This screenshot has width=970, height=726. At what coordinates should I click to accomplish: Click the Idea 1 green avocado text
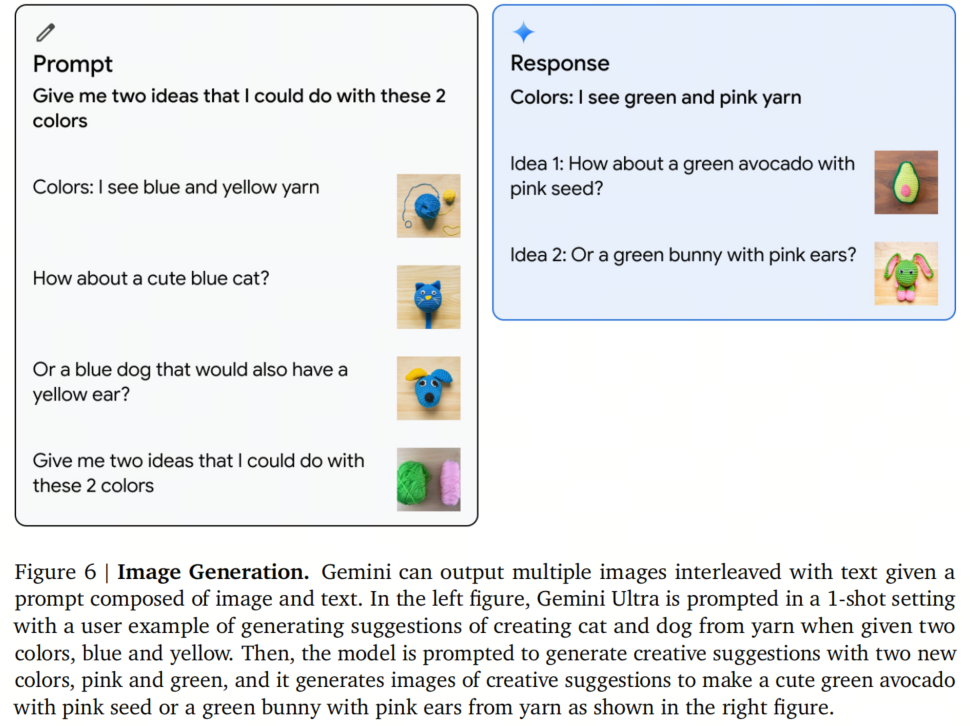[682, 175]
